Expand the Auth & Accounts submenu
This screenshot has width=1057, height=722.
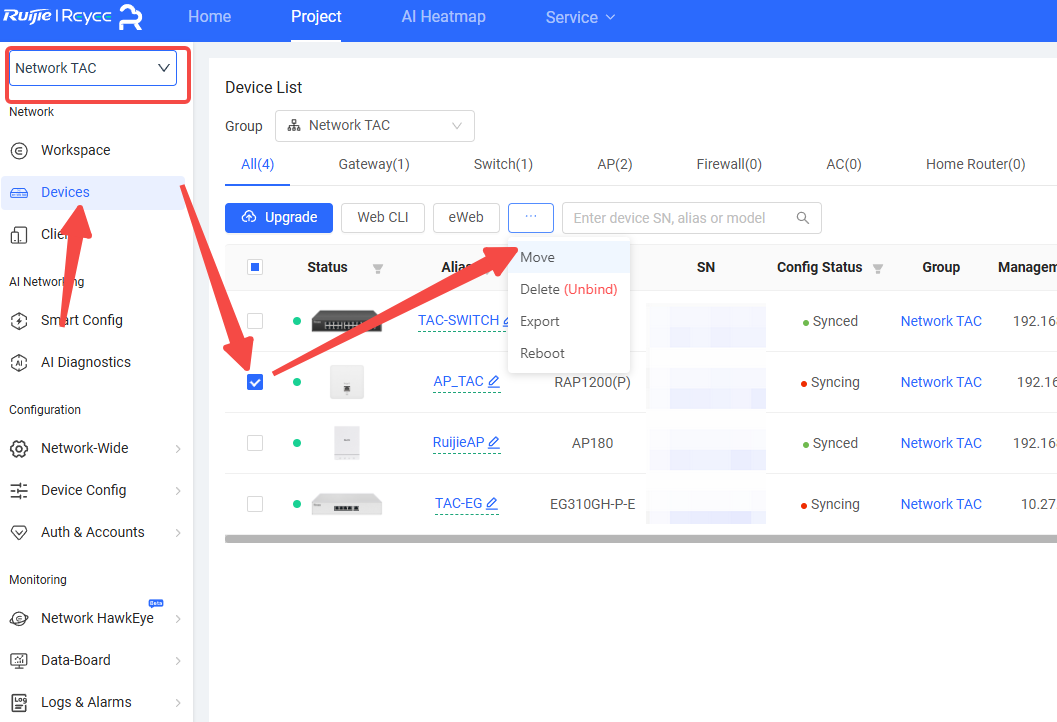pos(178,533)
